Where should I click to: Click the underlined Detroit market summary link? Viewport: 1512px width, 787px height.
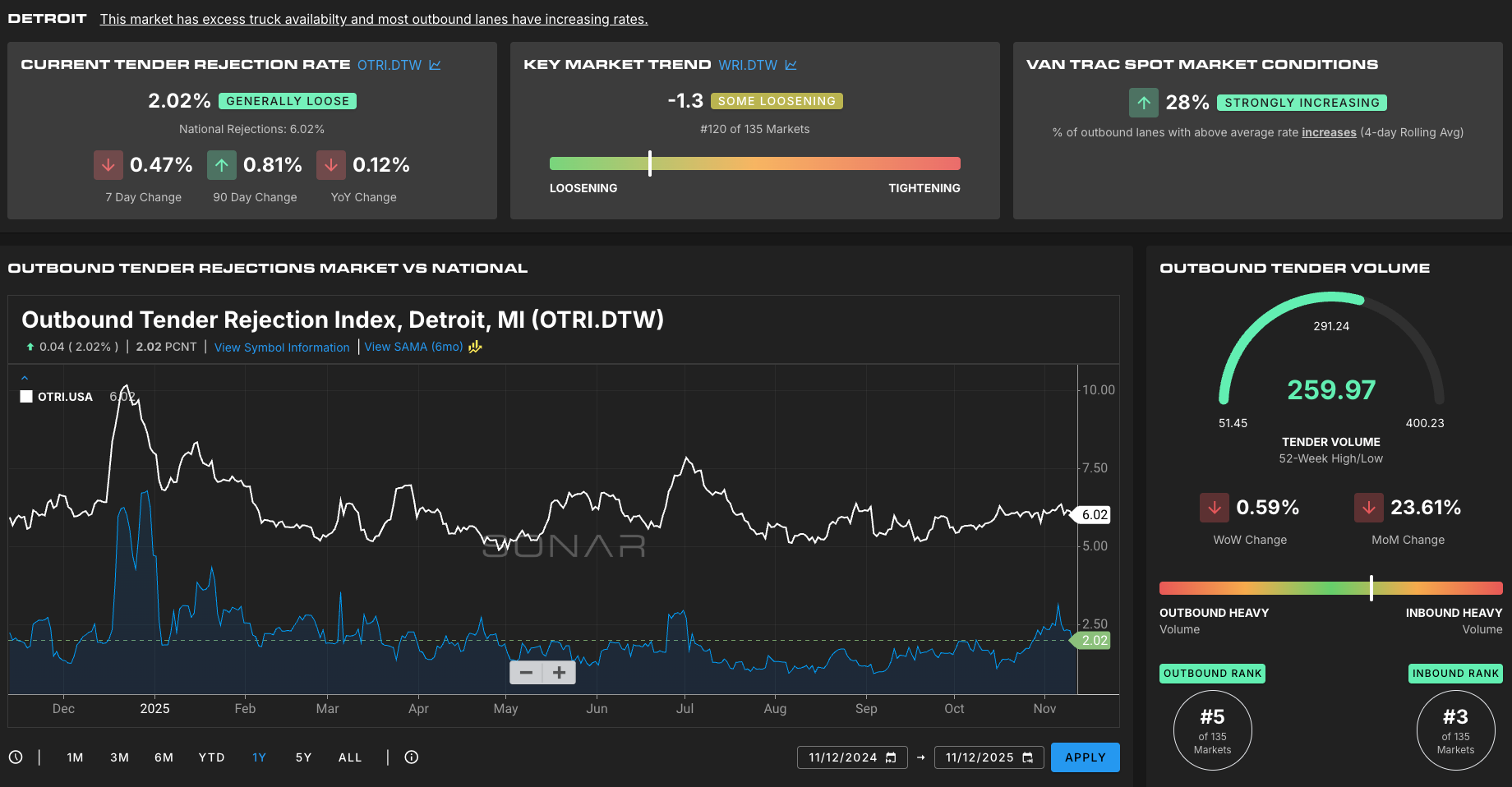pyautogui.click(x=374, y=20)
